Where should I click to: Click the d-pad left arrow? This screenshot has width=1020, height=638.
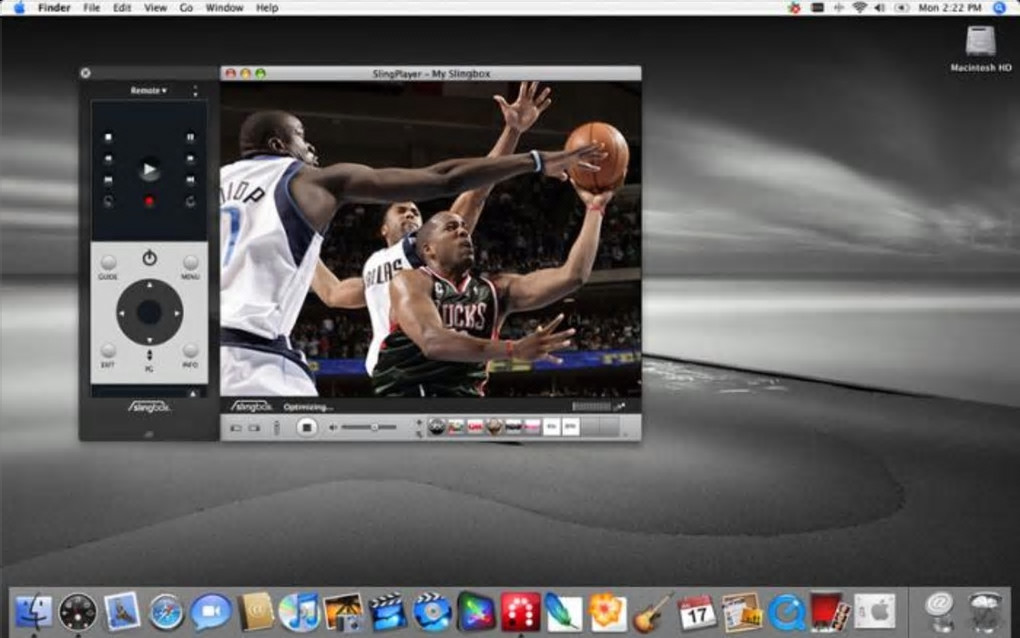click(122, 313)
